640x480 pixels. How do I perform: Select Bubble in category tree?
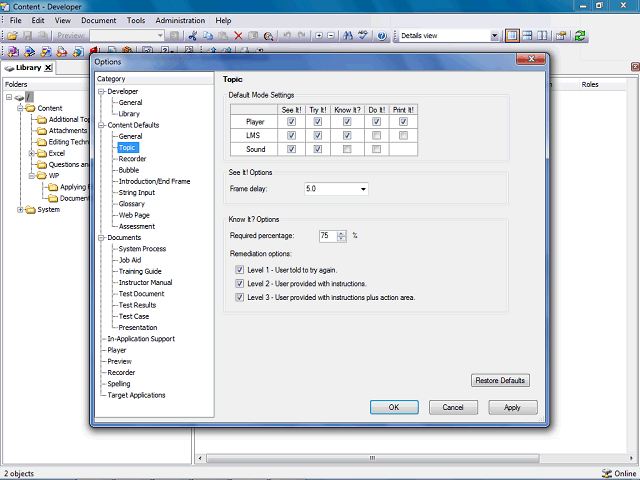(129, 170)
